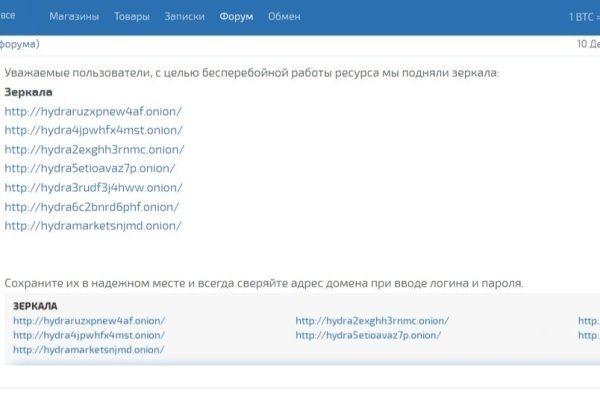Click the hydra6c2bnrd6phf.onion mirror link
Viewport: 600px width, 400px height.
(92, 206)
